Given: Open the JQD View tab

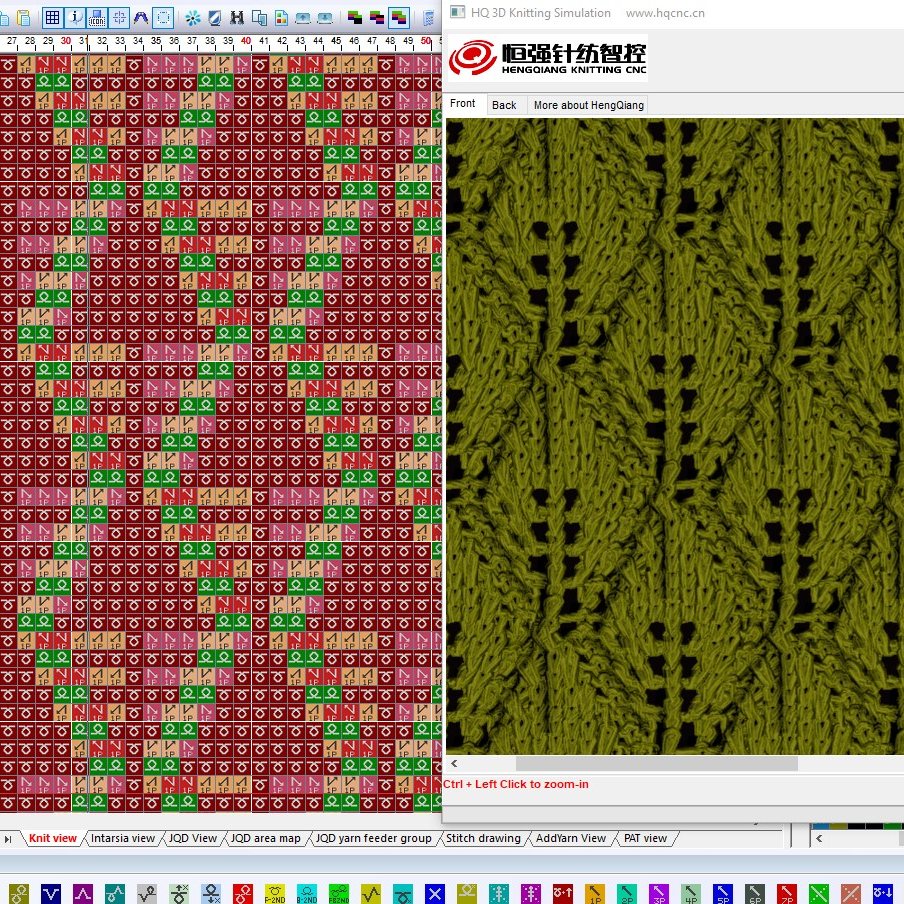Looking at the screenshot, I should click(x=193, y=838).
